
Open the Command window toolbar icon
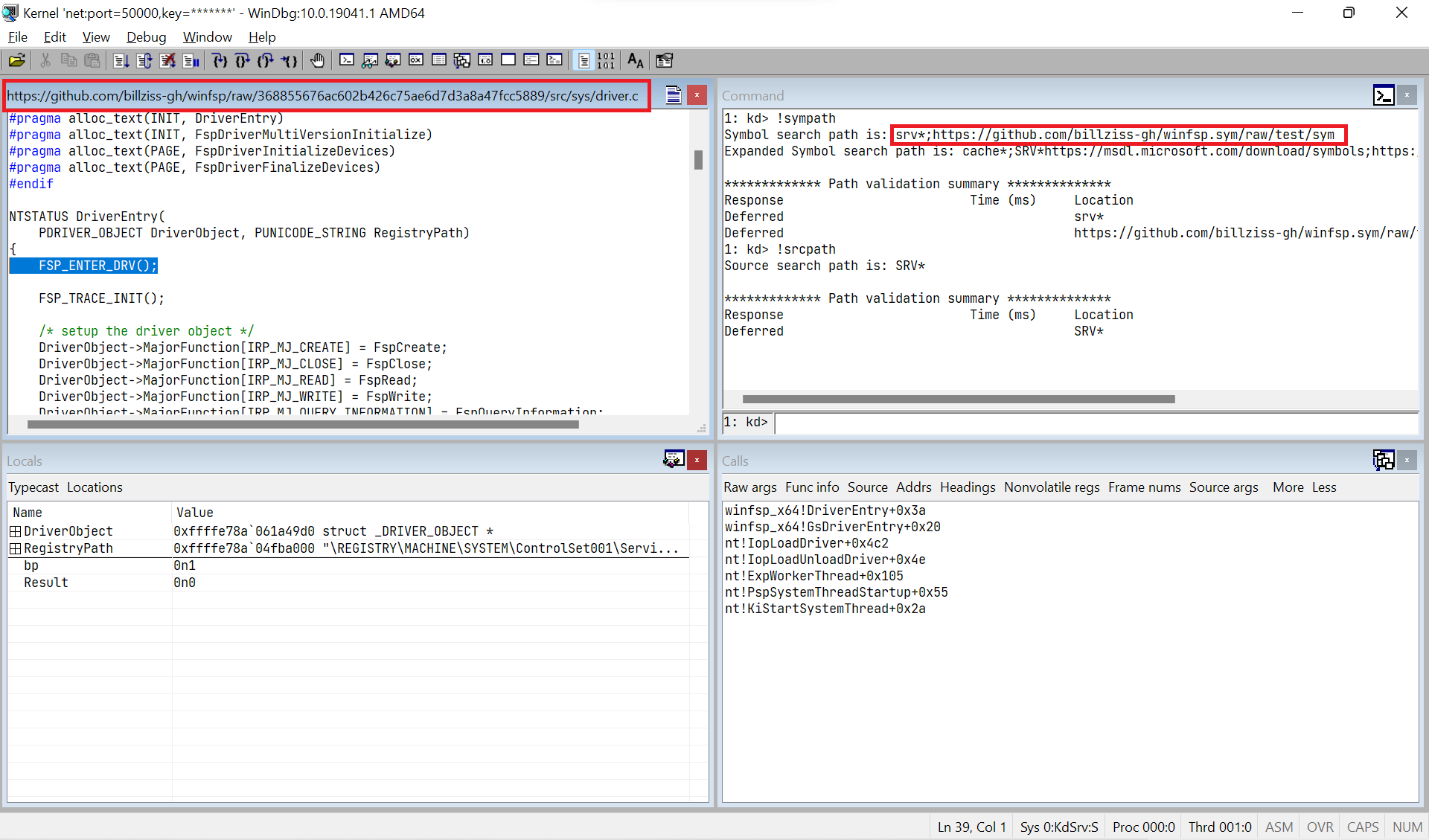click(347, 60)
